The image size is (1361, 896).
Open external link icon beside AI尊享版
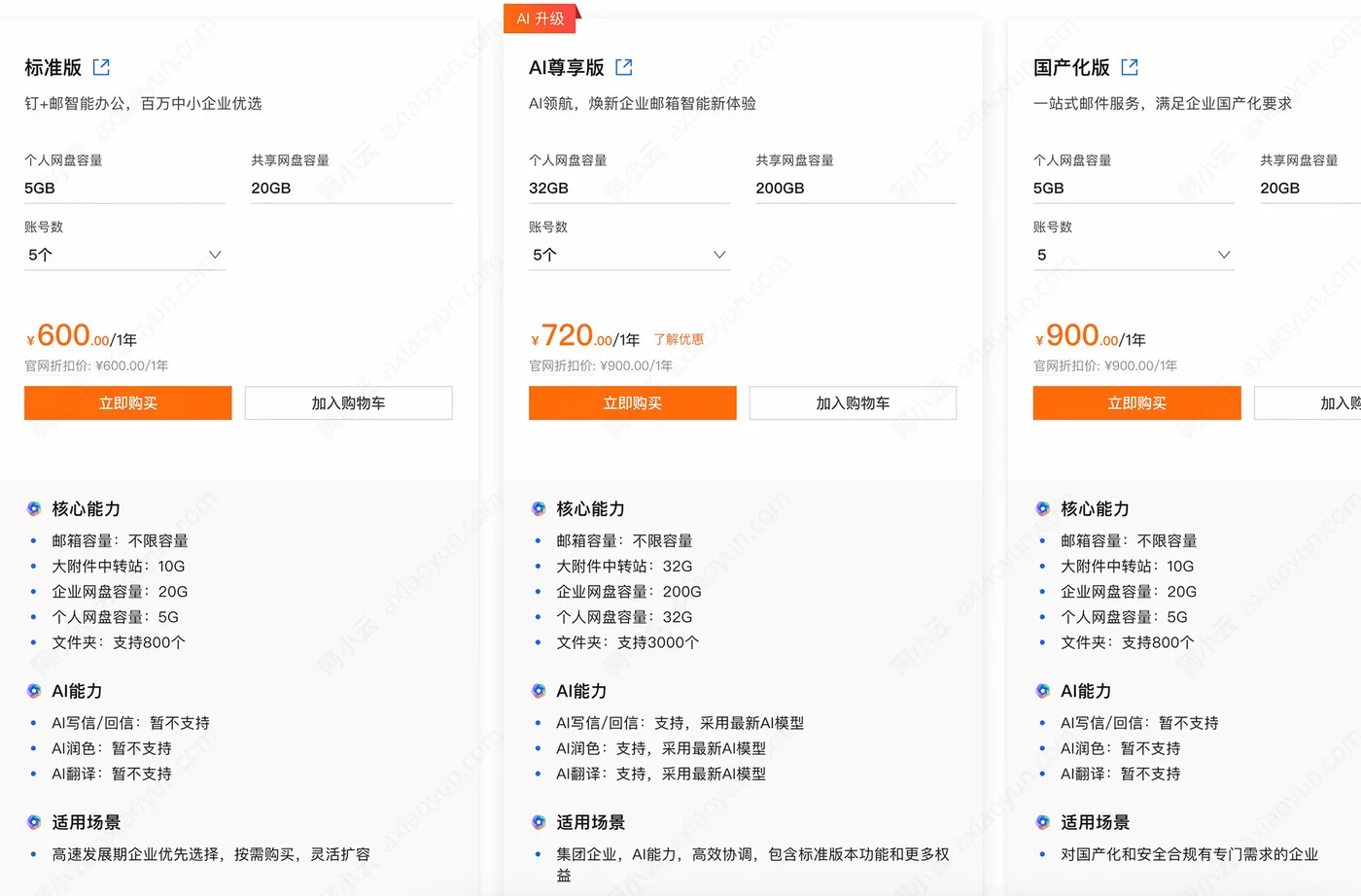tap(624, 67)
